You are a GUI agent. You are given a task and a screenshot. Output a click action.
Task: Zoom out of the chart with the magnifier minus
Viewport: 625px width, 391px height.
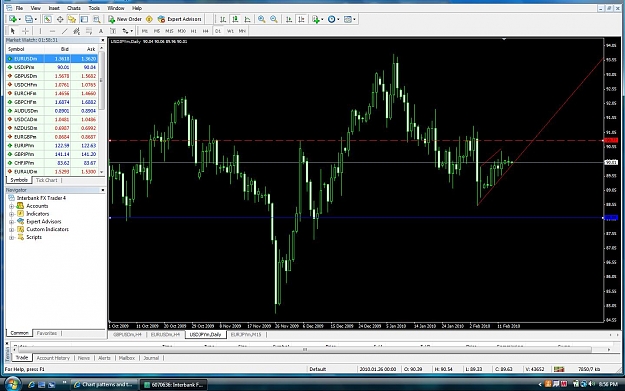[274, 19]
